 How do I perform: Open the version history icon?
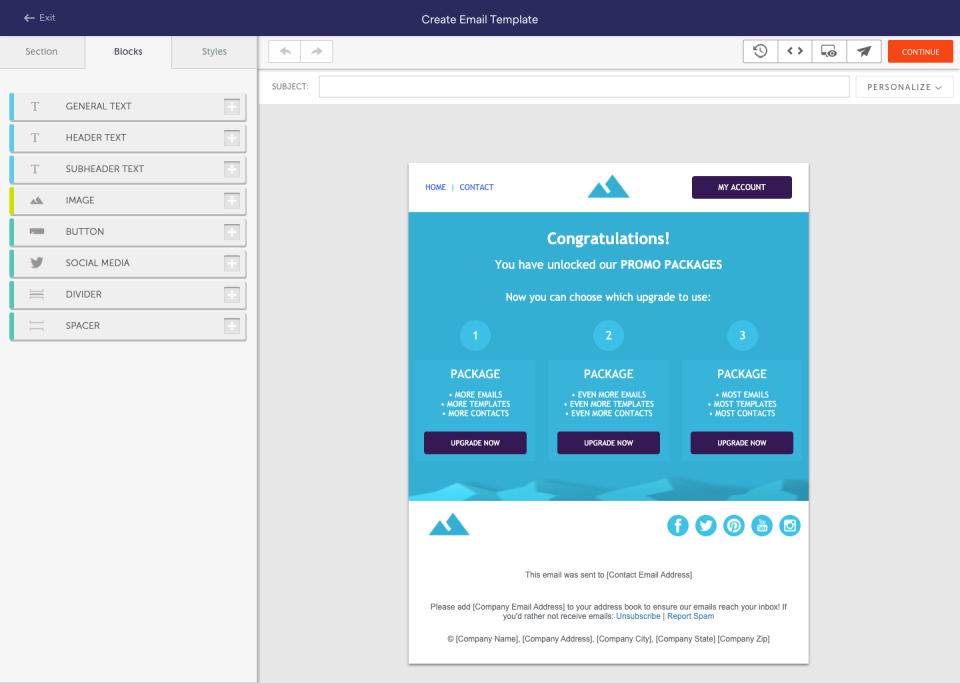click(759, 51)
